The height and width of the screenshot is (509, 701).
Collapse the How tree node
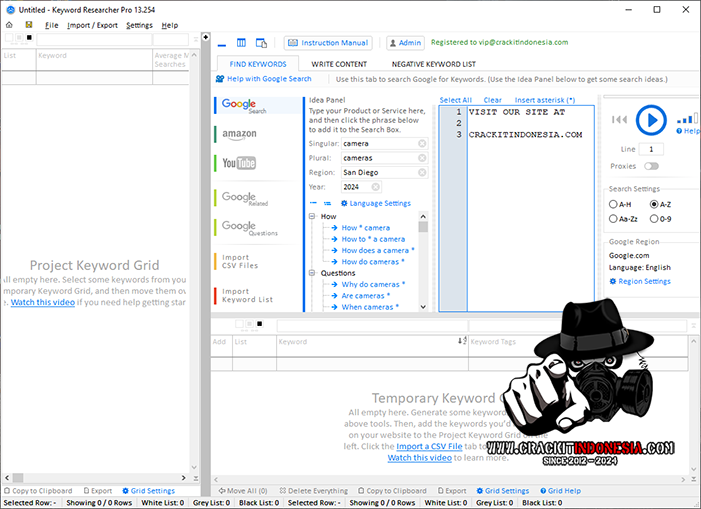pyautogui.click(x=312, y=216)
